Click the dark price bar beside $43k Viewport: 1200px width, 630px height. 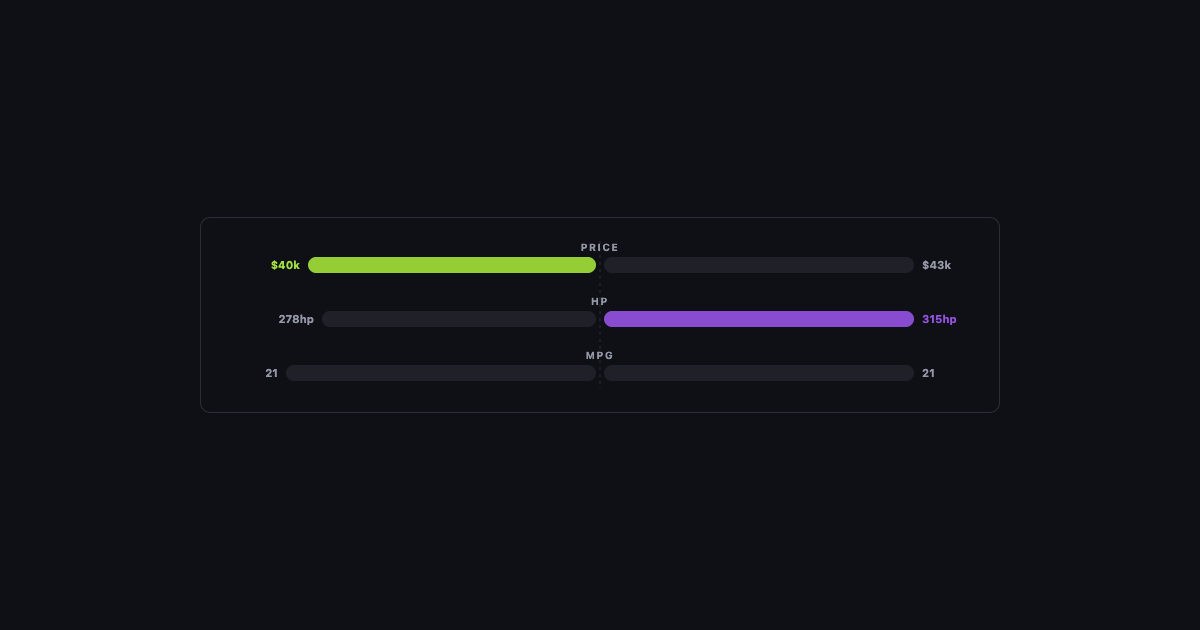point(759,265)
